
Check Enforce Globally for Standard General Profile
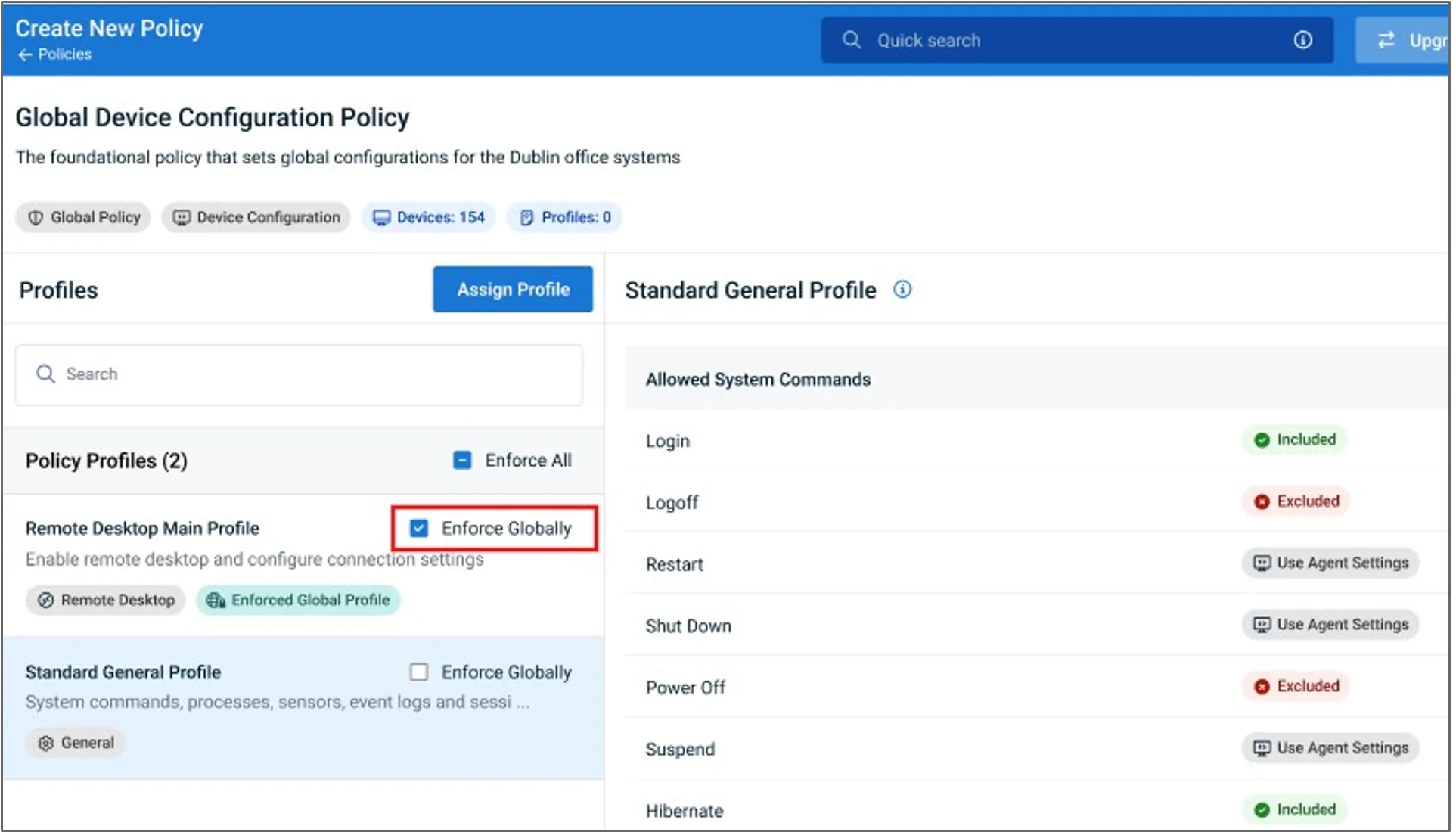(x=419, y=672)
